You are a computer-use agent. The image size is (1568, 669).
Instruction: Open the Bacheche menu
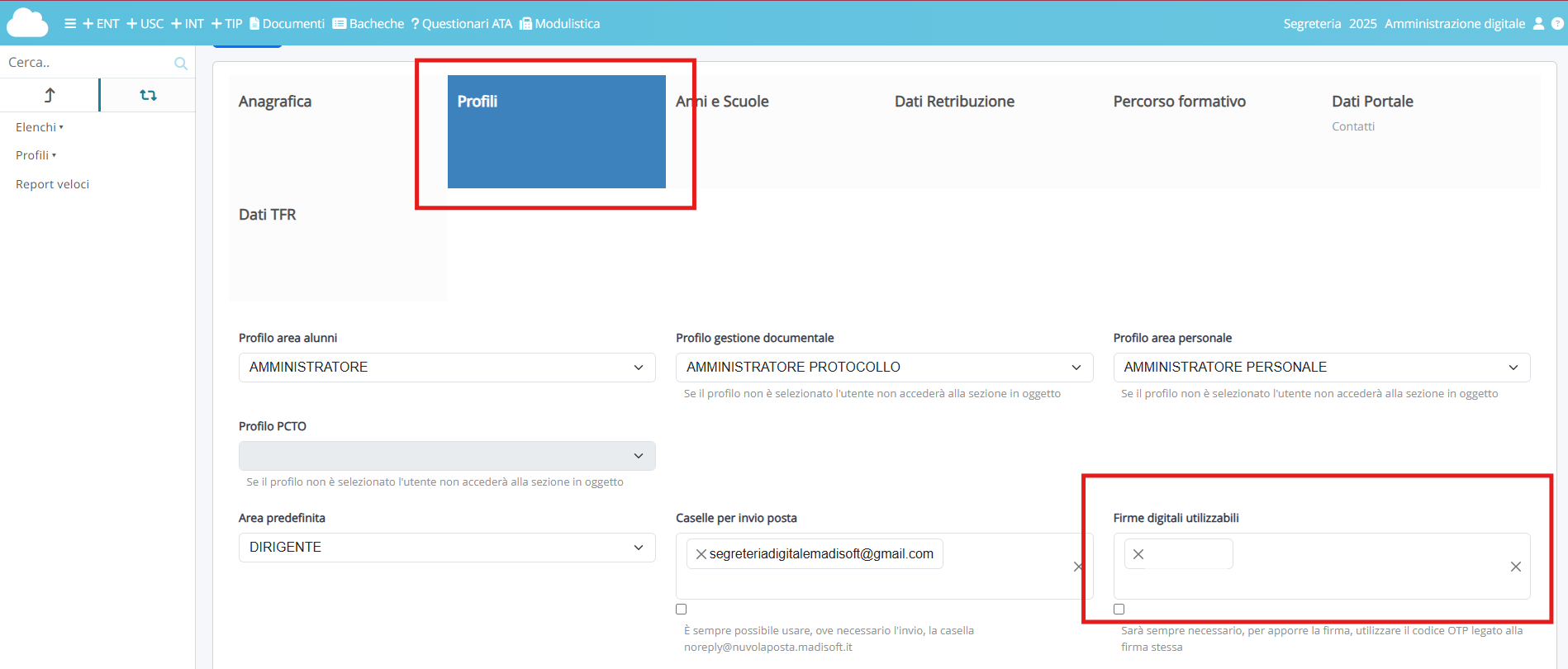pyautogui.click(x=368, y=24)
